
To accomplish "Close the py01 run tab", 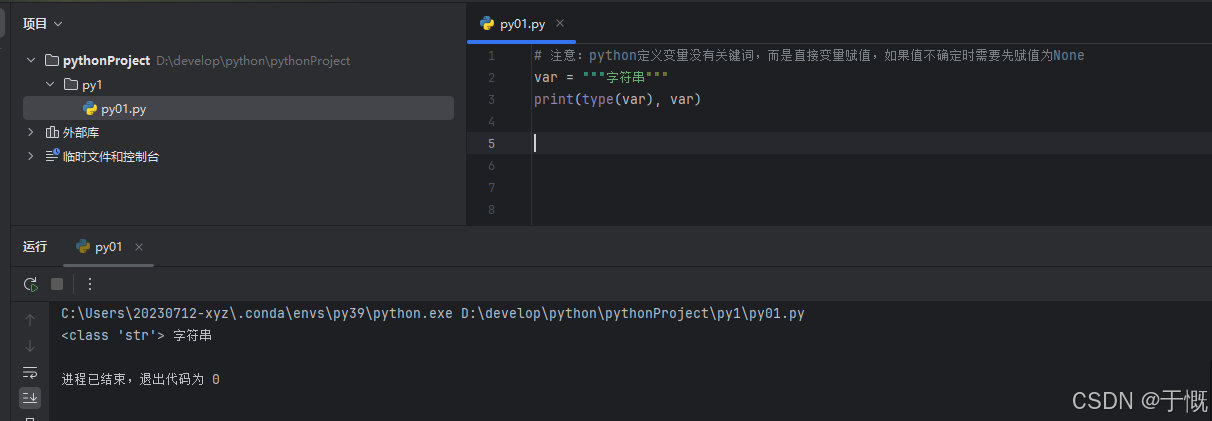I will point(139,247).
